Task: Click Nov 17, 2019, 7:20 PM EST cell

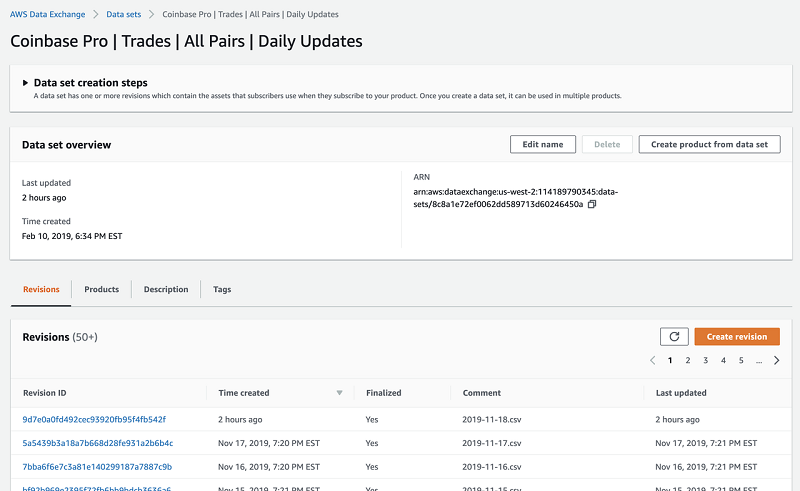Action: 269,443
